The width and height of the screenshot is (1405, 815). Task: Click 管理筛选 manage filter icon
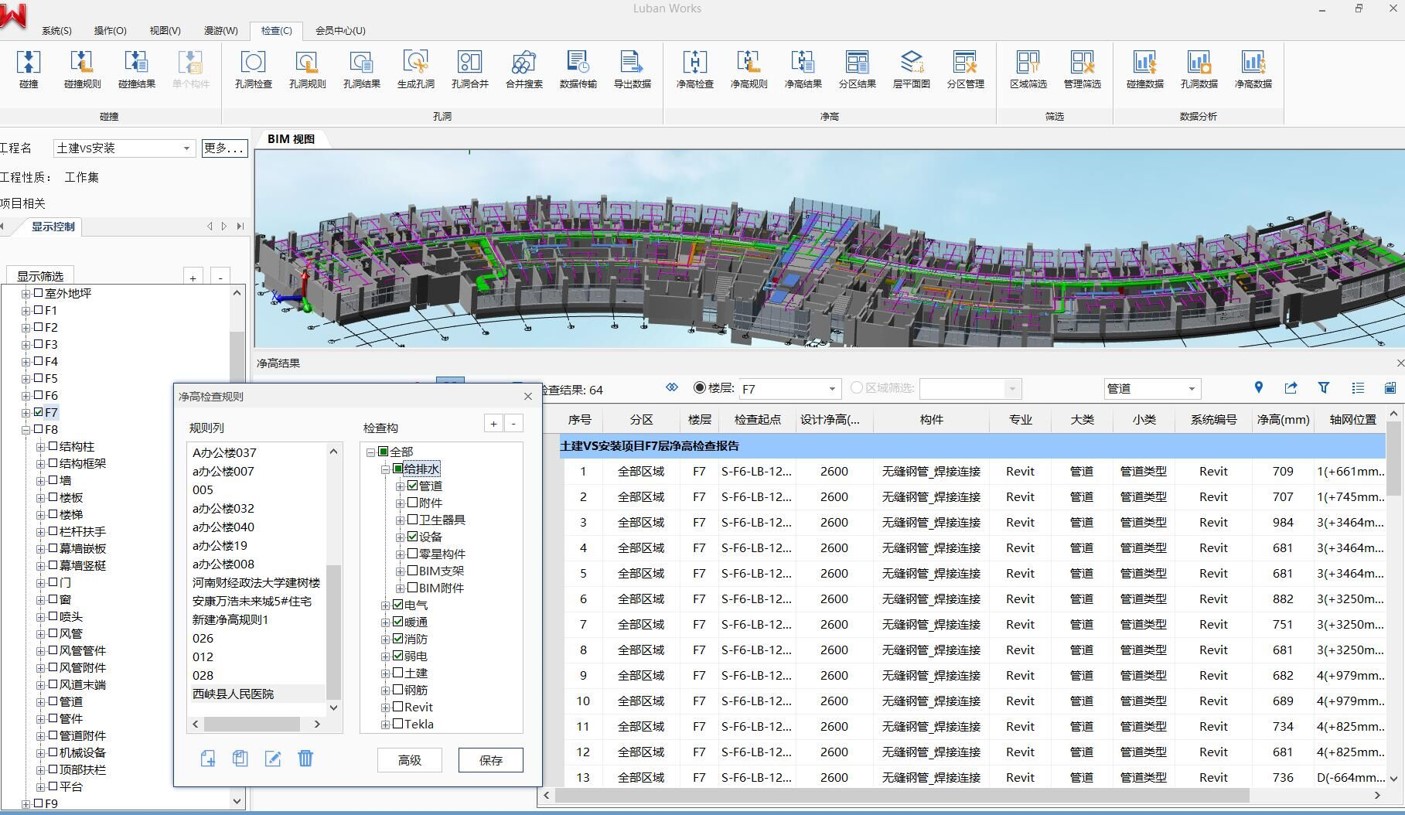1081,69
